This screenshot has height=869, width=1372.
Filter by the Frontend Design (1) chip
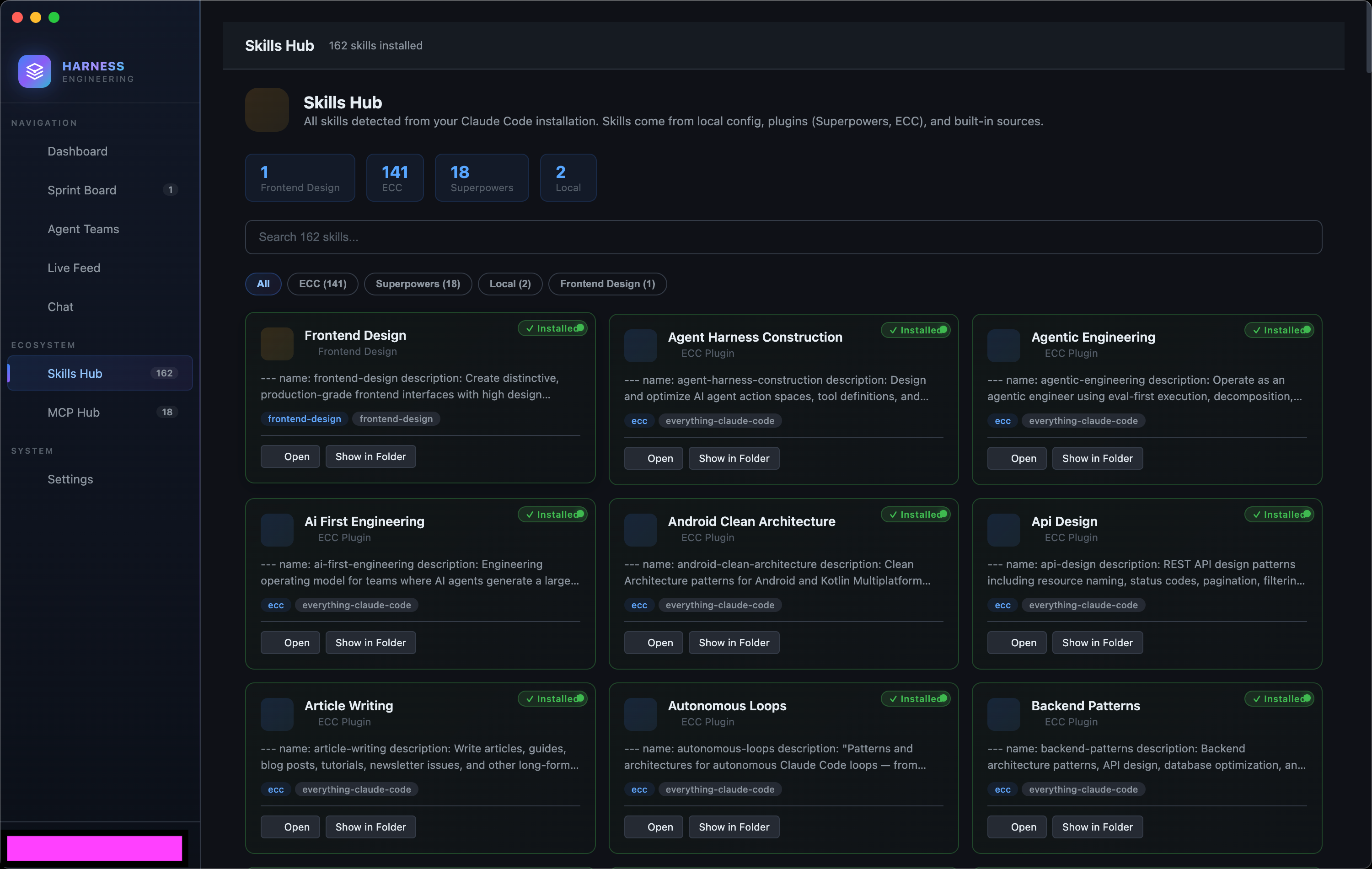click(x=607, y=284)
